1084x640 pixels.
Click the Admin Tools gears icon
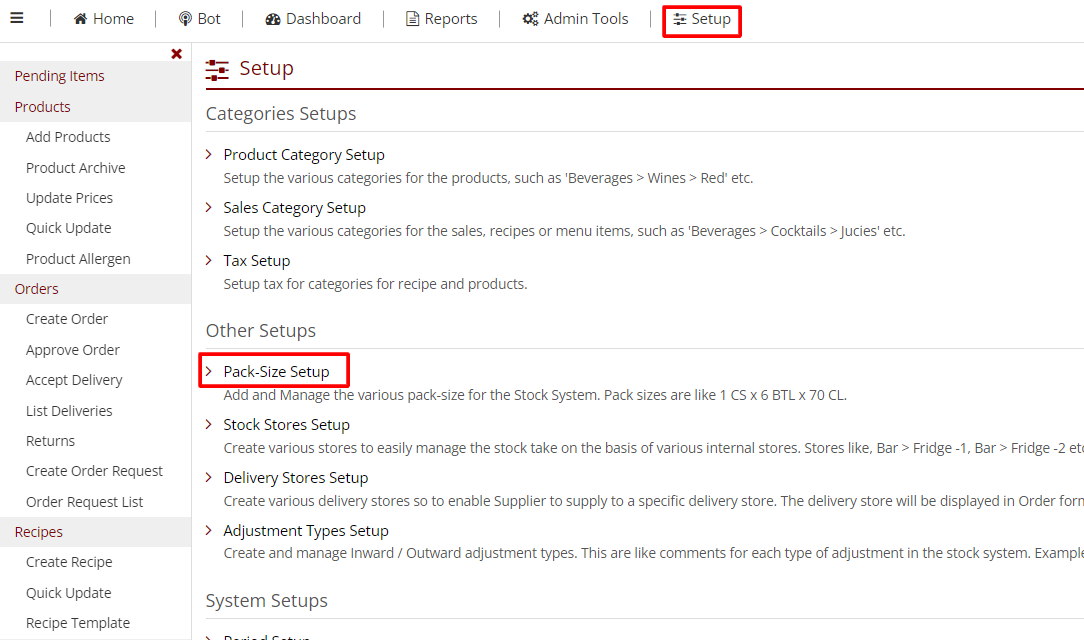click(x=530, y=19)
